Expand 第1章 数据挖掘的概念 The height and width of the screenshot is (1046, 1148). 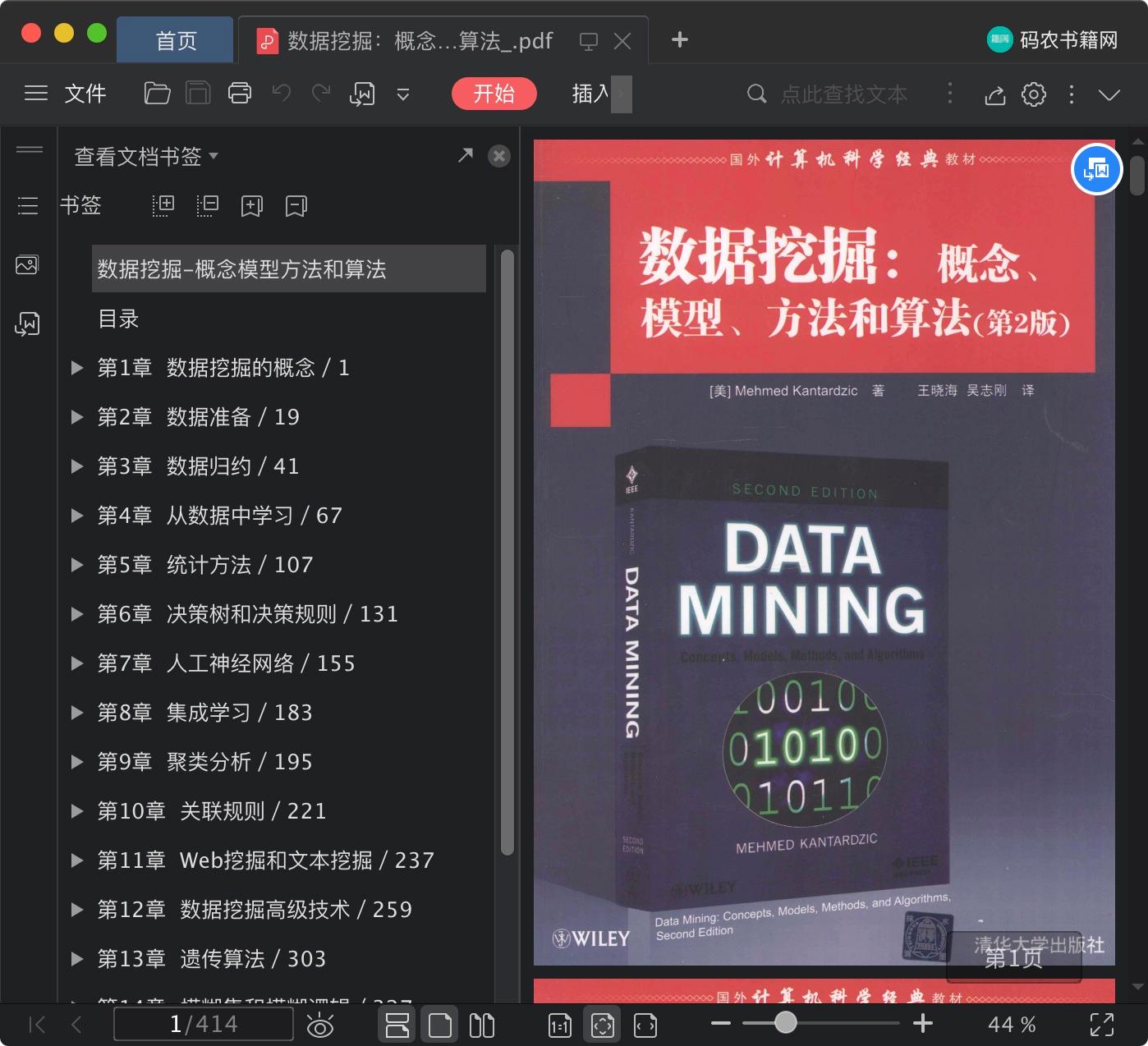click(77, 368)
